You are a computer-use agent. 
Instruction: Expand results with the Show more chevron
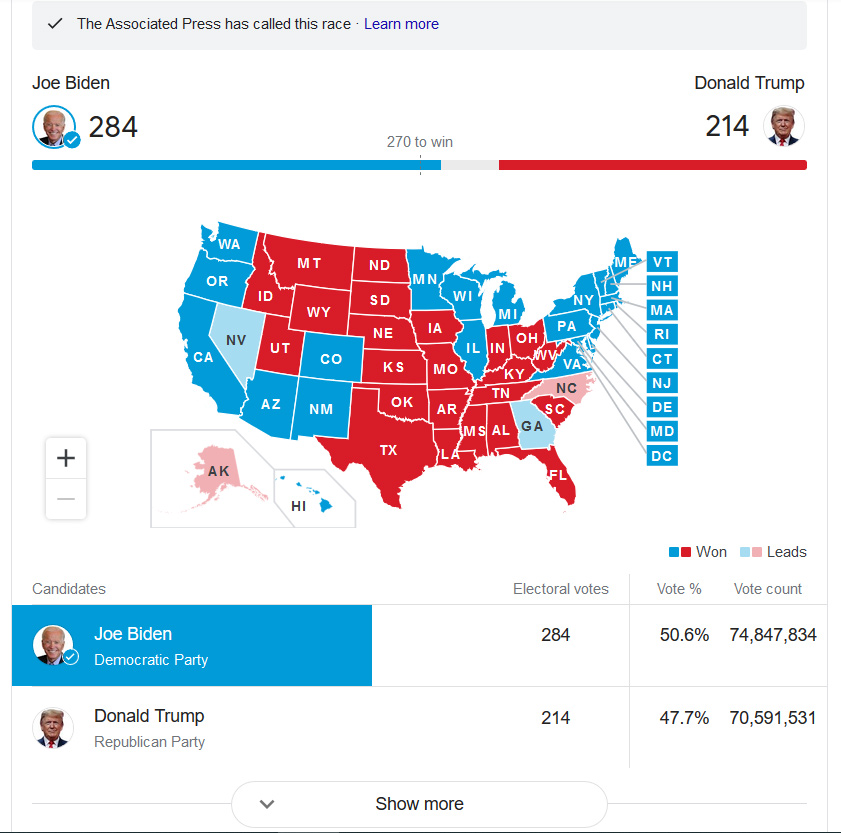coord(267,803)
